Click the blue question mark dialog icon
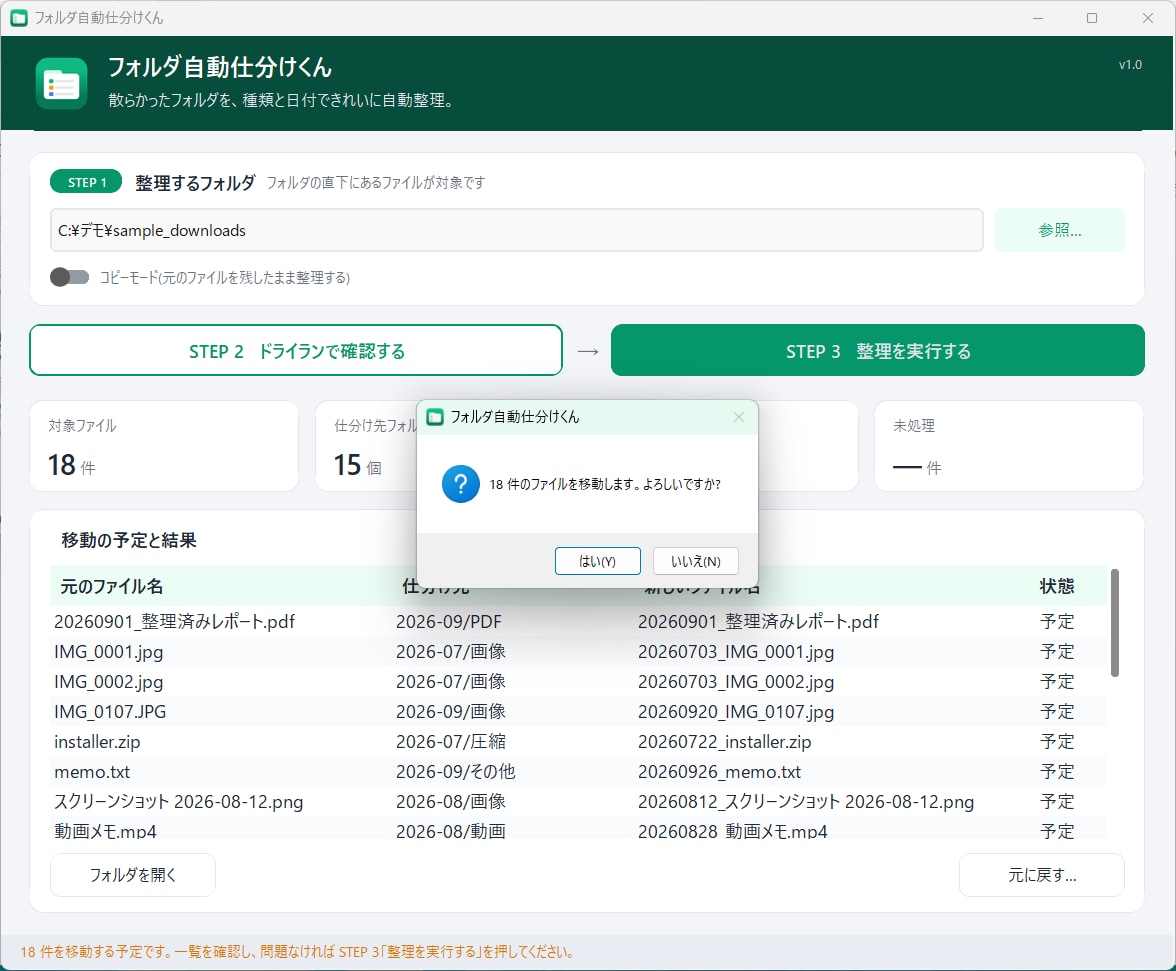The image size is (1176, 971). (x=460, y=484)
